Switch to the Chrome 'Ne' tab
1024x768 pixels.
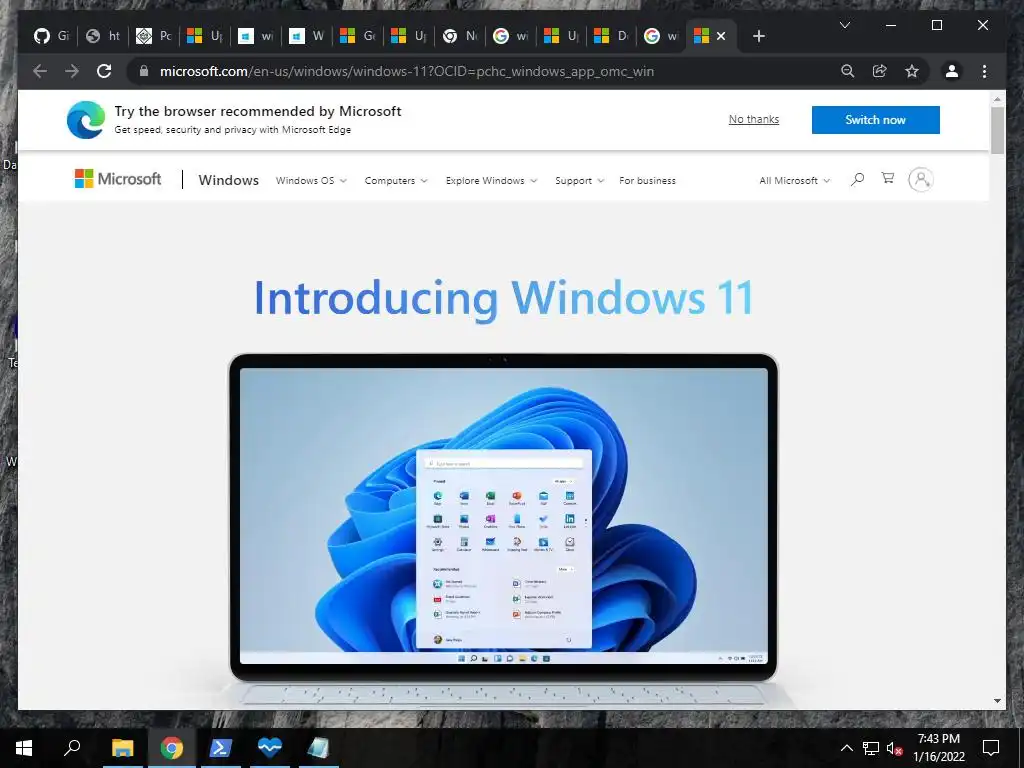(459, 36)
